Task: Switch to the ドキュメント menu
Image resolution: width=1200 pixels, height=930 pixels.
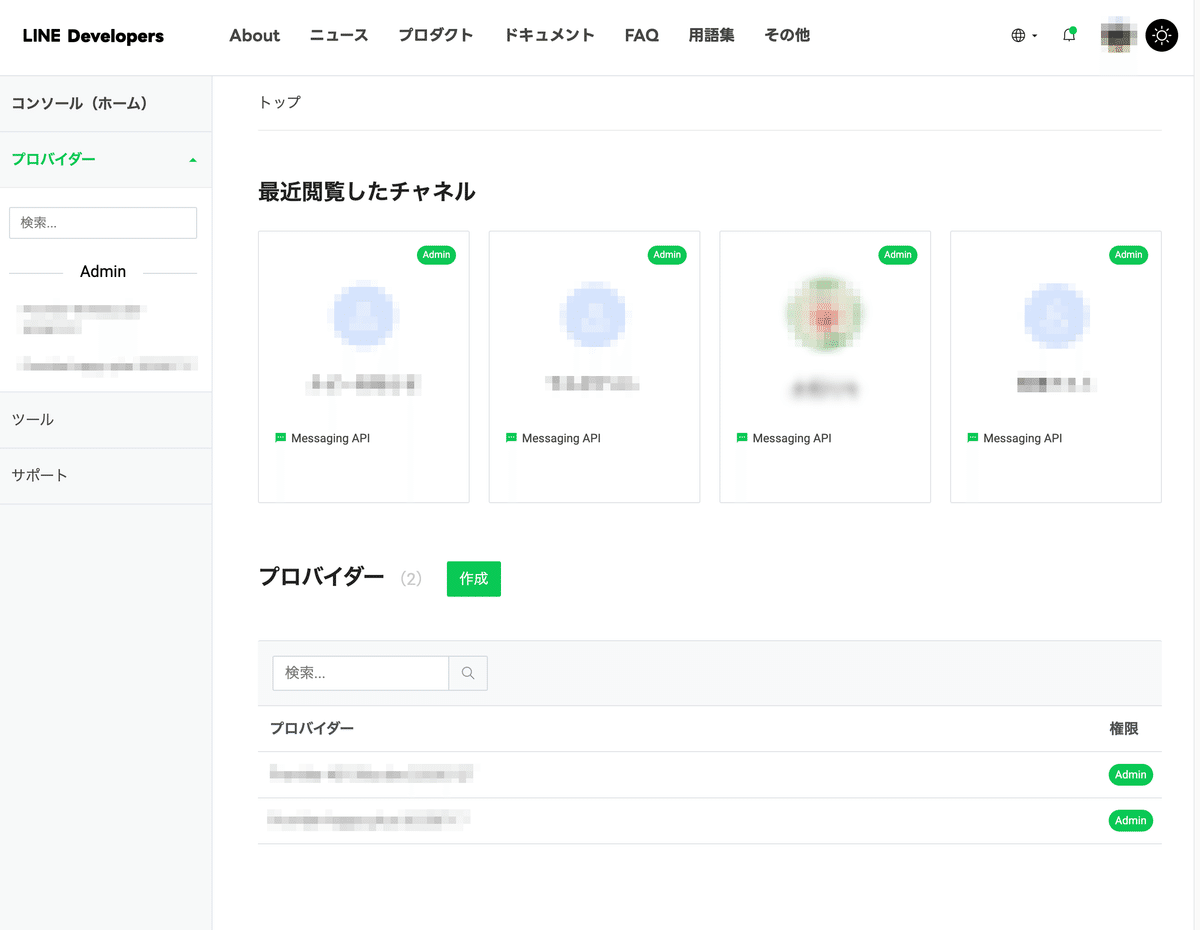Action: tap(549, 35)
